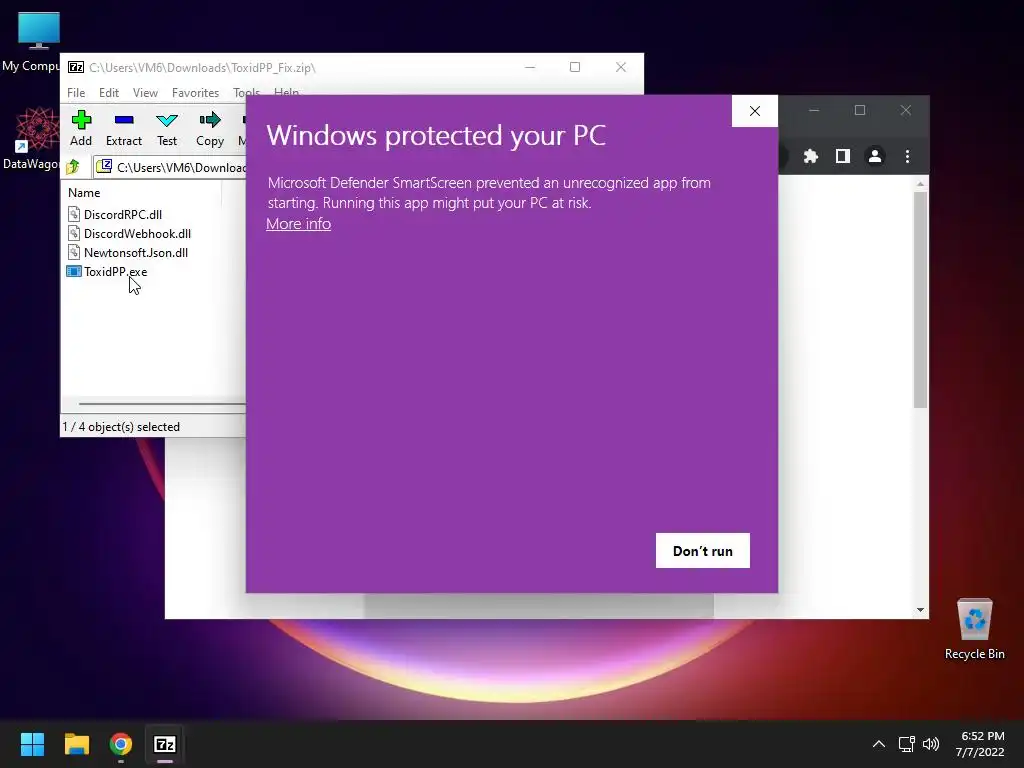The image size is (1024, 768).
Task: Open Chrome extensions puzzle icon
Action: pyautogui.click(x=810, y=156)
